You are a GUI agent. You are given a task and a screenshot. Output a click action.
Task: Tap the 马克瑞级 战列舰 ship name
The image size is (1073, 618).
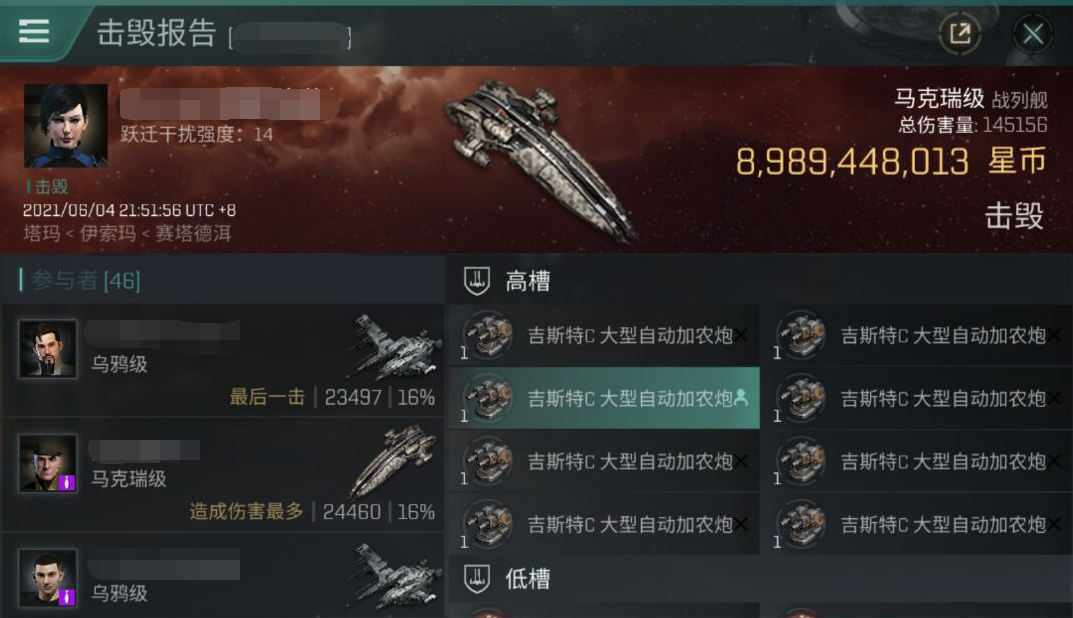coord(970,99)
